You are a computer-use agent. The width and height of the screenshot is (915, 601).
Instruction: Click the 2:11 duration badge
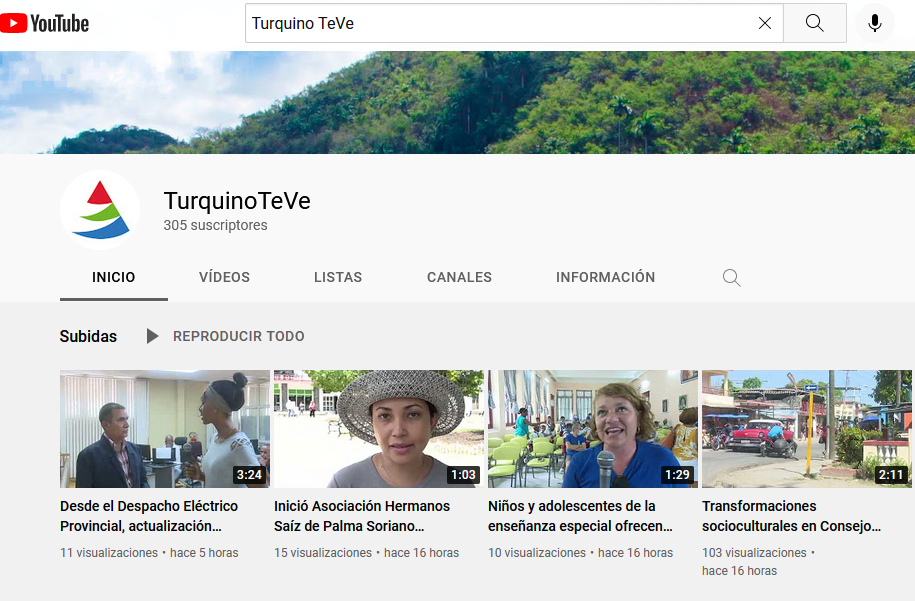[891, 474]
